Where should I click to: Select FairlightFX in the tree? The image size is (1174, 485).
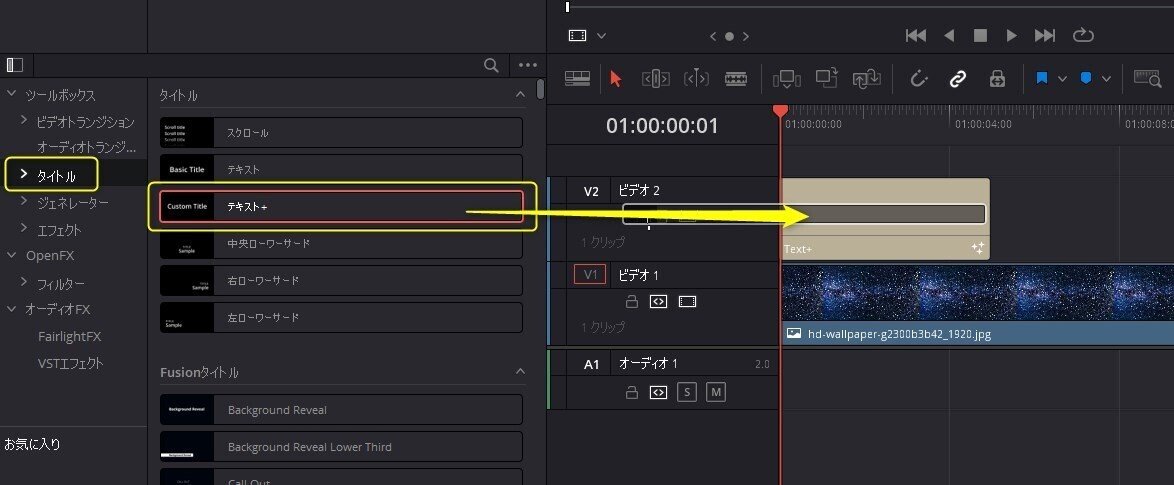[x=69, y=337]
